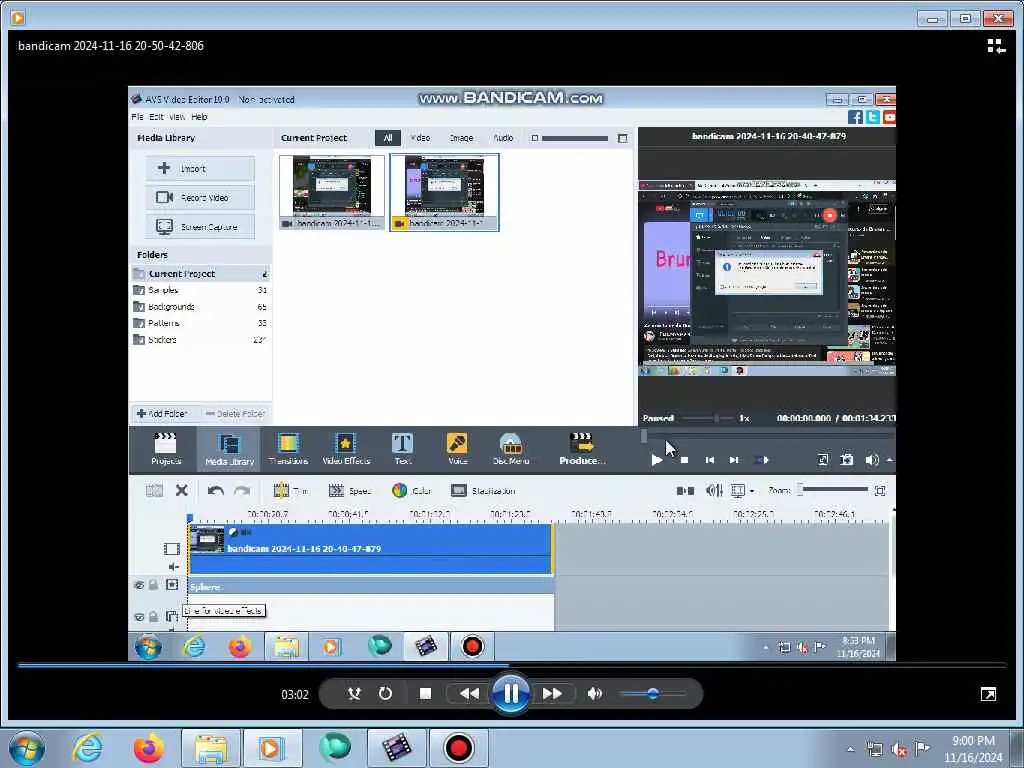Open the timeline view dropdown arrow
This screenshot has width=1024, height=768.
click(752, 490)
